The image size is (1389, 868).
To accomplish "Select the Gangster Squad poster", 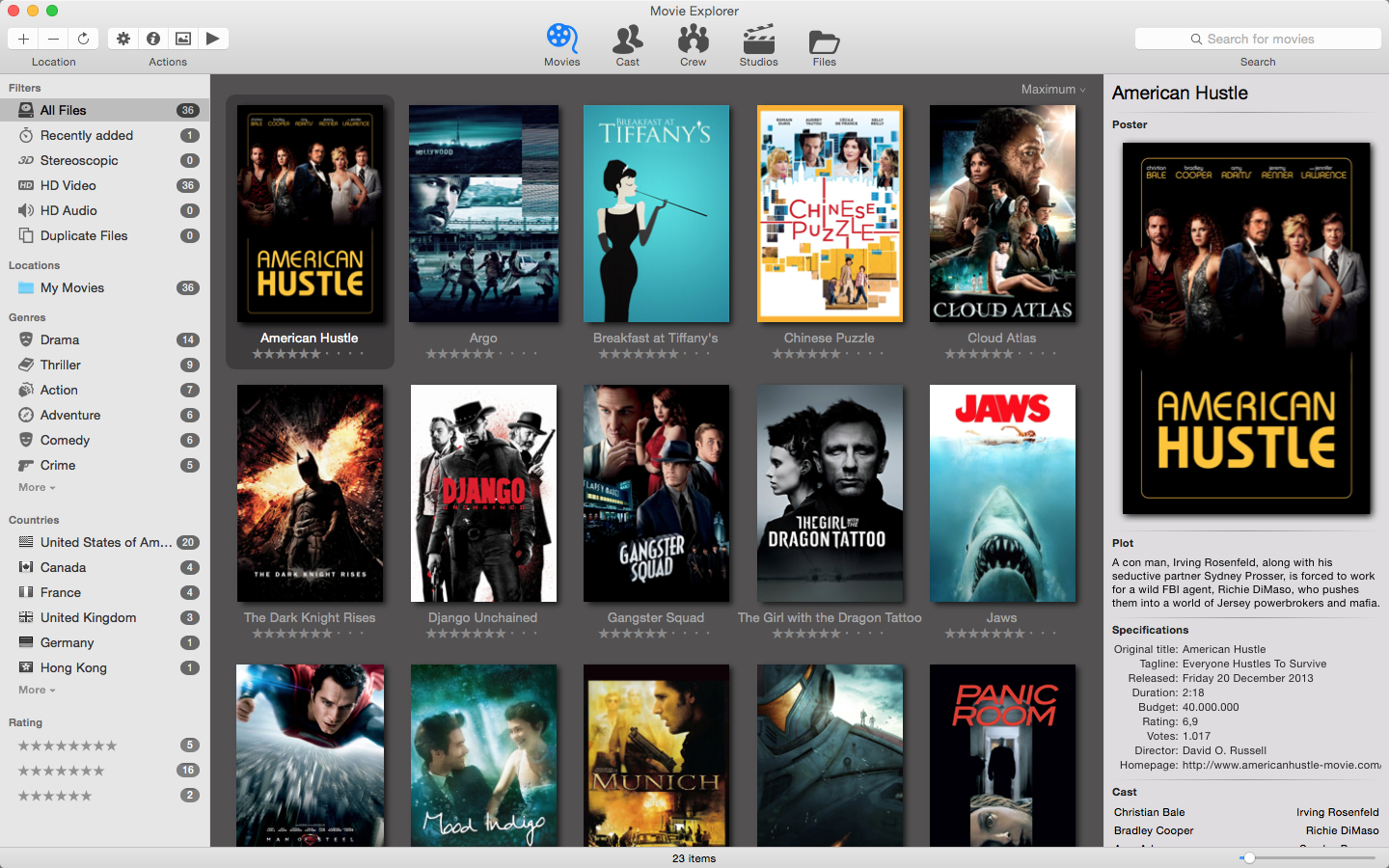I will pyautogui.click(x=656, y=493).
